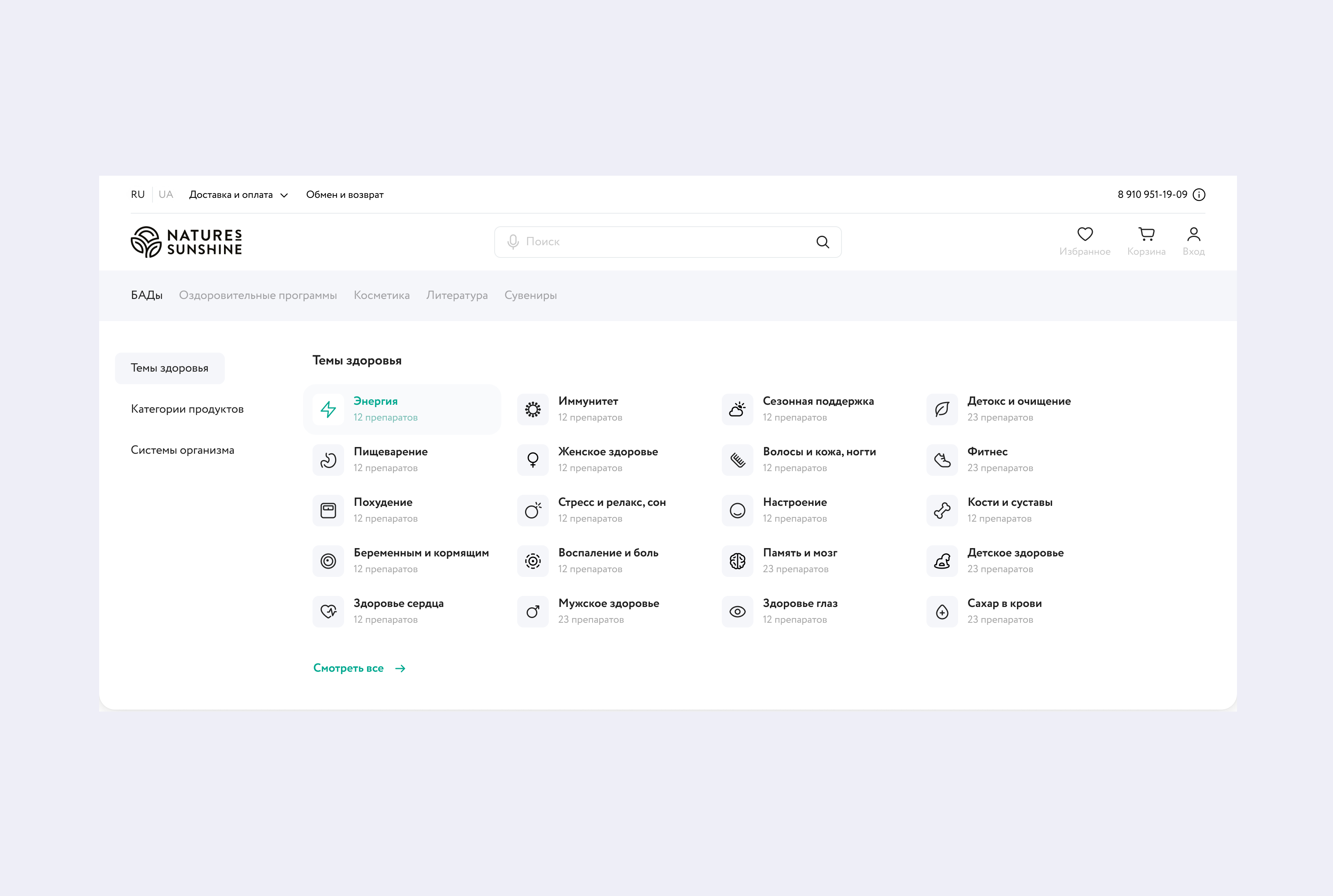Click the Темы здоровья heading
The width and height of the screenshot is (1333, 896).
pos(357,361)
